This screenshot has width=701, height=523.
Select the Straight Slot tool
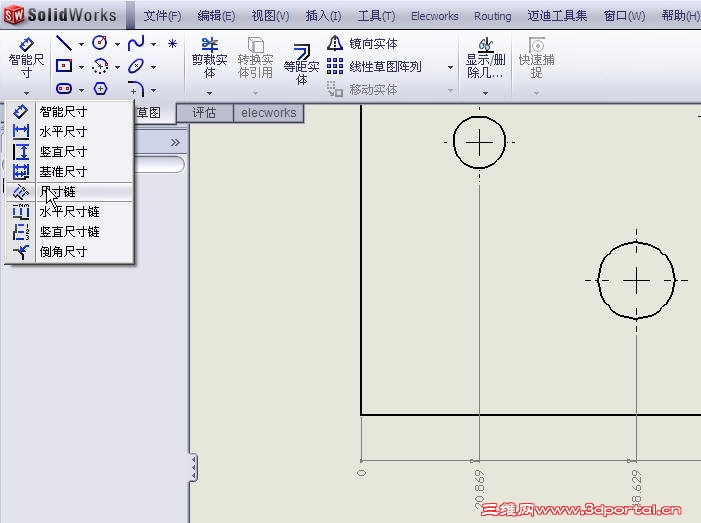click(x=64, y=89)
